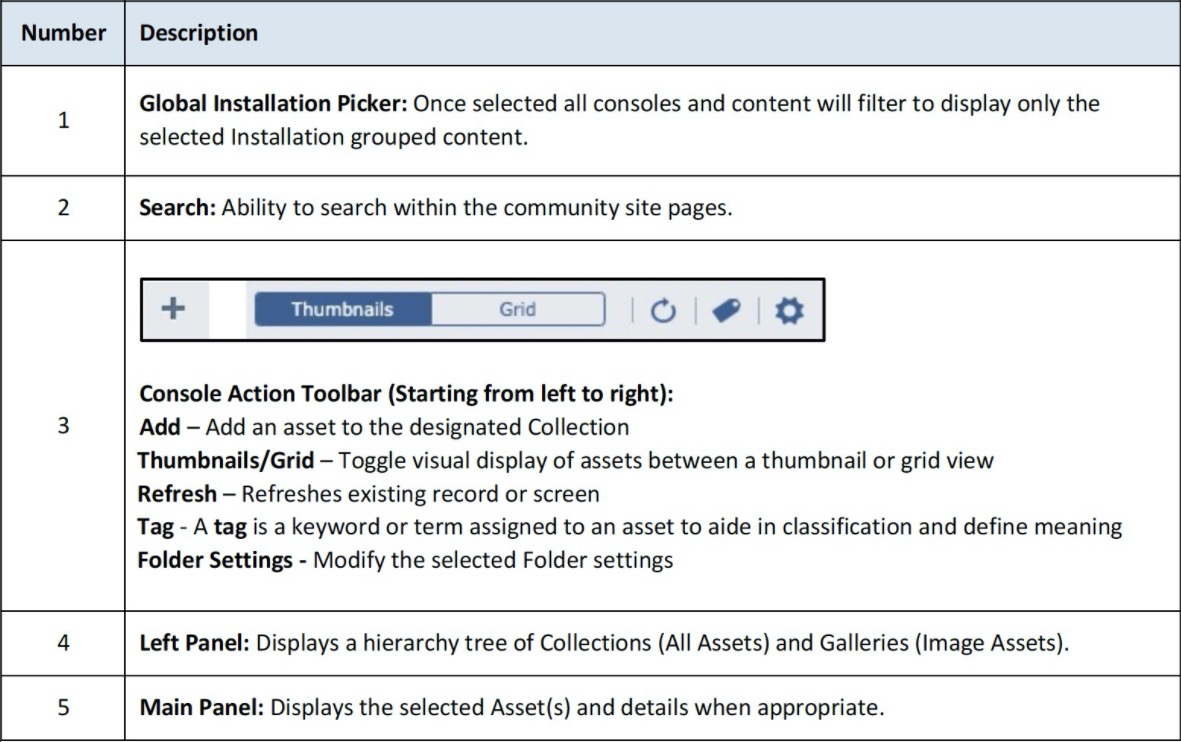Screen dimensions: 1181x742
Task: Click the bold 'Refresh' description label
Action: click(176, 493)
